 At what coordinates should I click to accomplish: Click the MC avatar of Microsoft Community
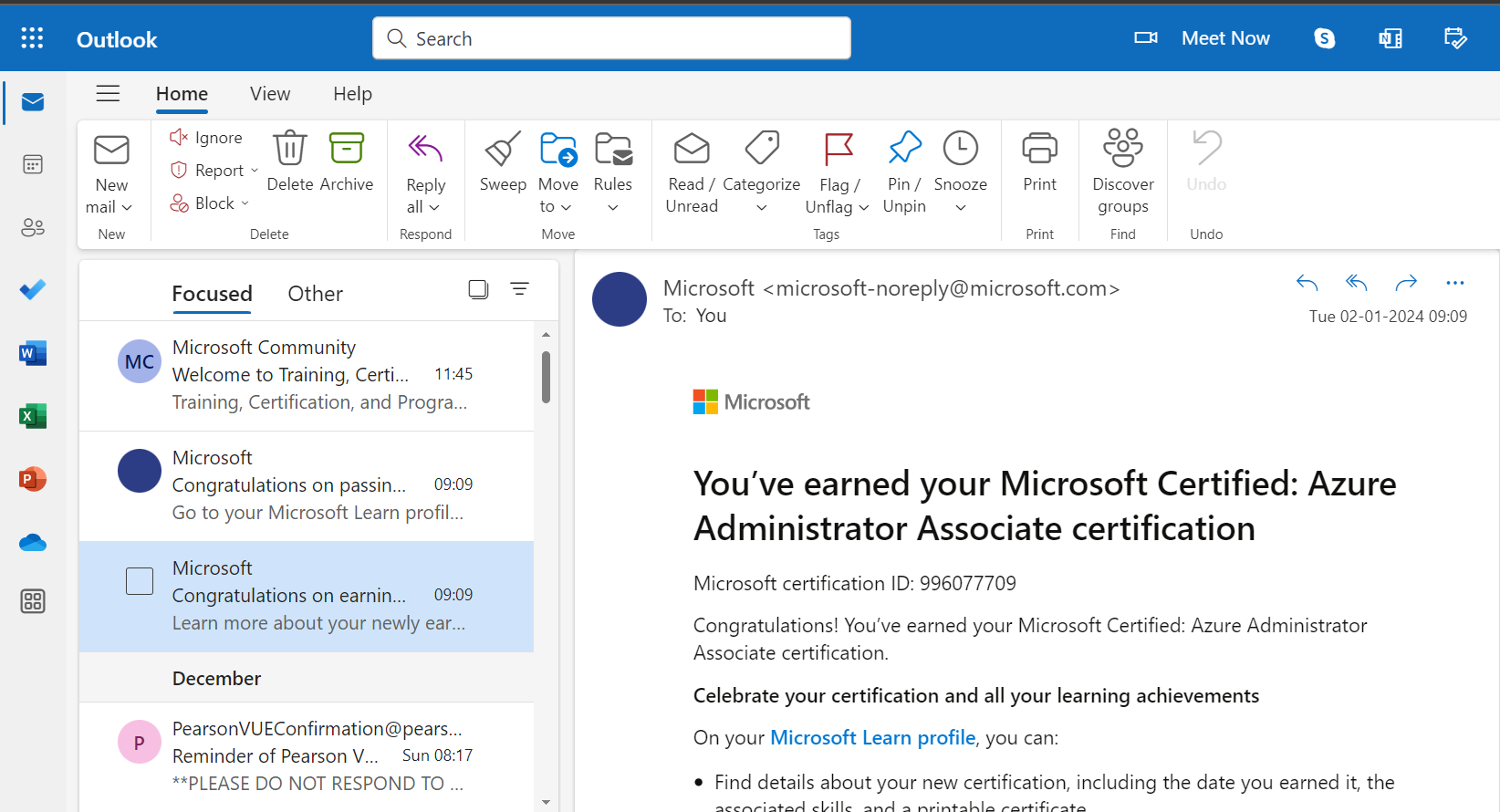pyautogui.click(x=140, y=361)
